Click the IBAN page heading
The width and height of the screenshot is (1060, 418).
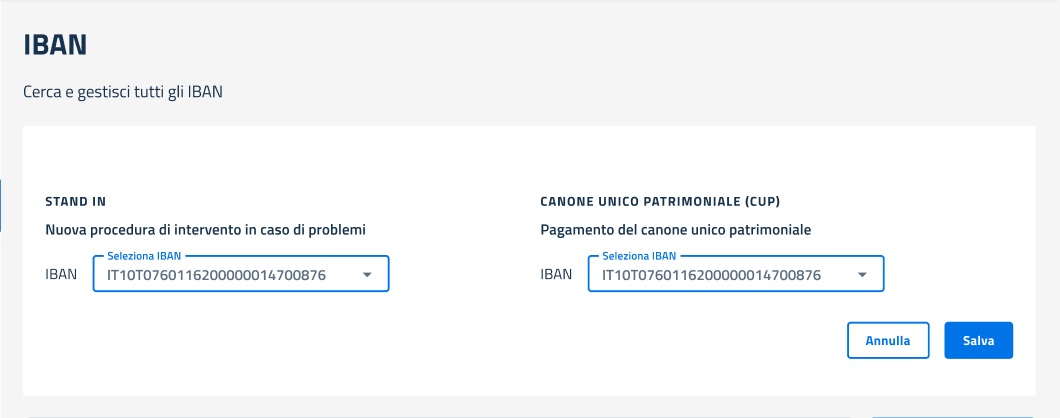pyautogui.click(x=55, y=45)
